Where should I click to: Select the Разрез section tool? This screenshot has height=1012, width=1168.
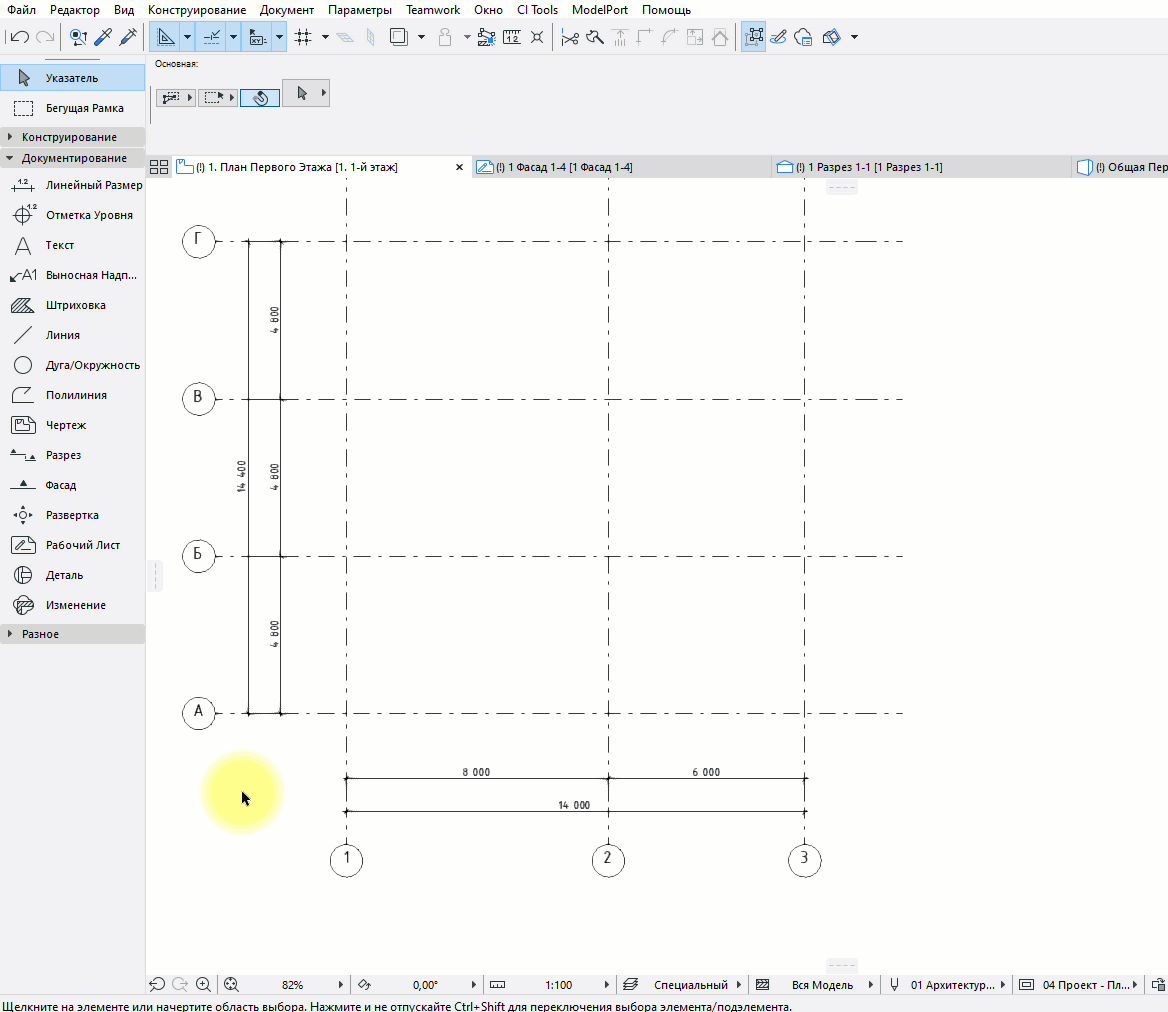72,455
